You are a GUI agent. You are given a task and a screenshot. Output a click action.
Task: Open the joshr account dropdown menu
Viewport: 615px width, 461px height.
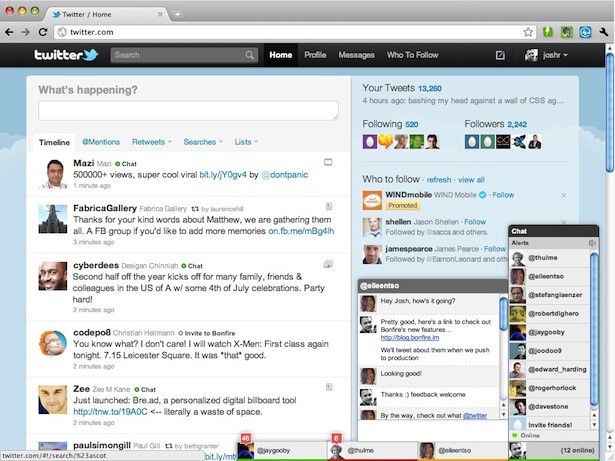pyautogui.click(x=555, y=55)
